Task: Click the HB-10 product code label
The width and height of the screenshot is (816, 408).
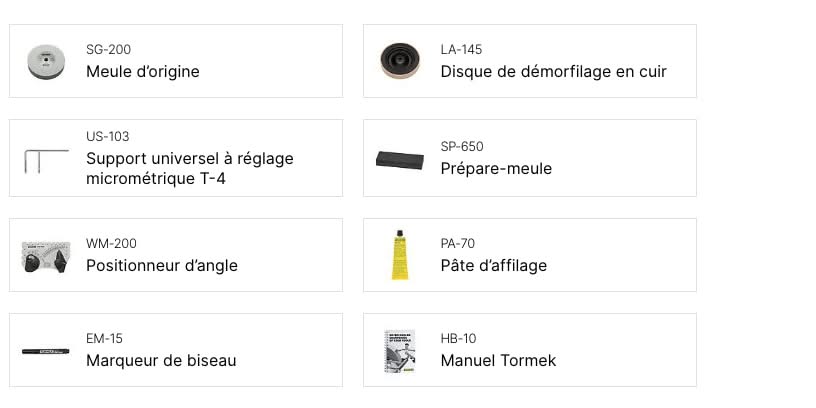Action: click(459, 339)
